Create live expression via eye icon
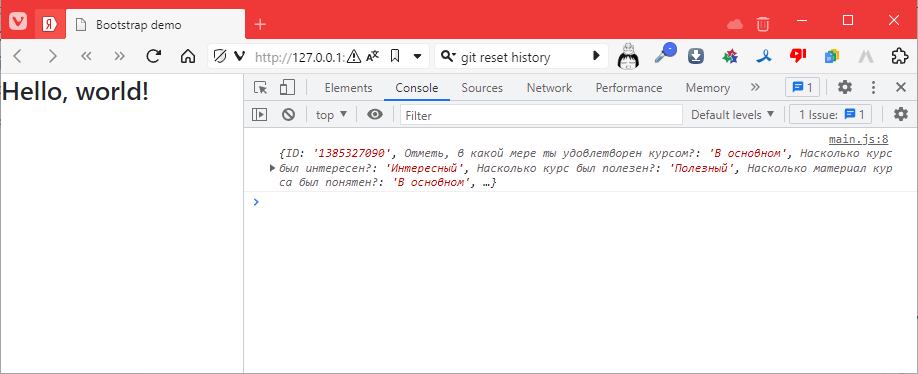918x374 pixels. [x=375, y=115]
